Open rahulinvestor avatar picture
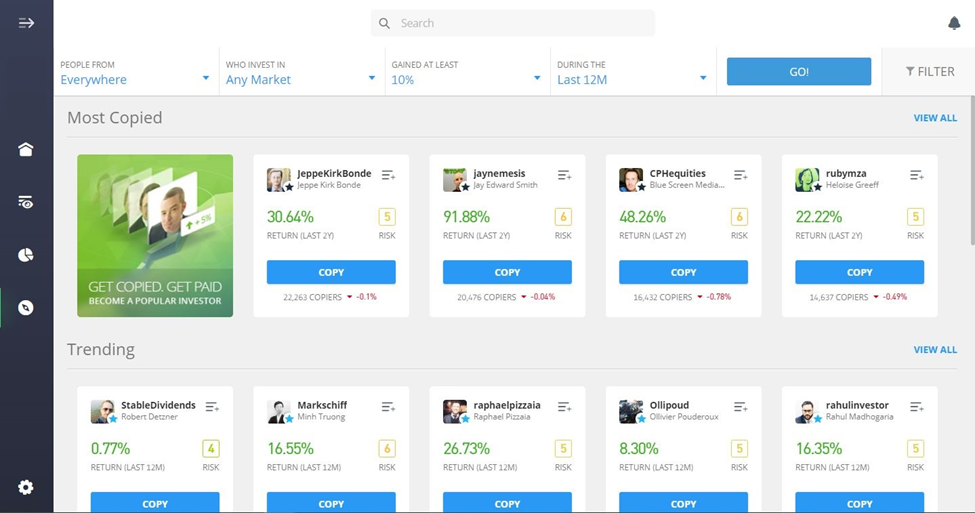975x513 pixels. pyautogui.click(x=808, y=412)
